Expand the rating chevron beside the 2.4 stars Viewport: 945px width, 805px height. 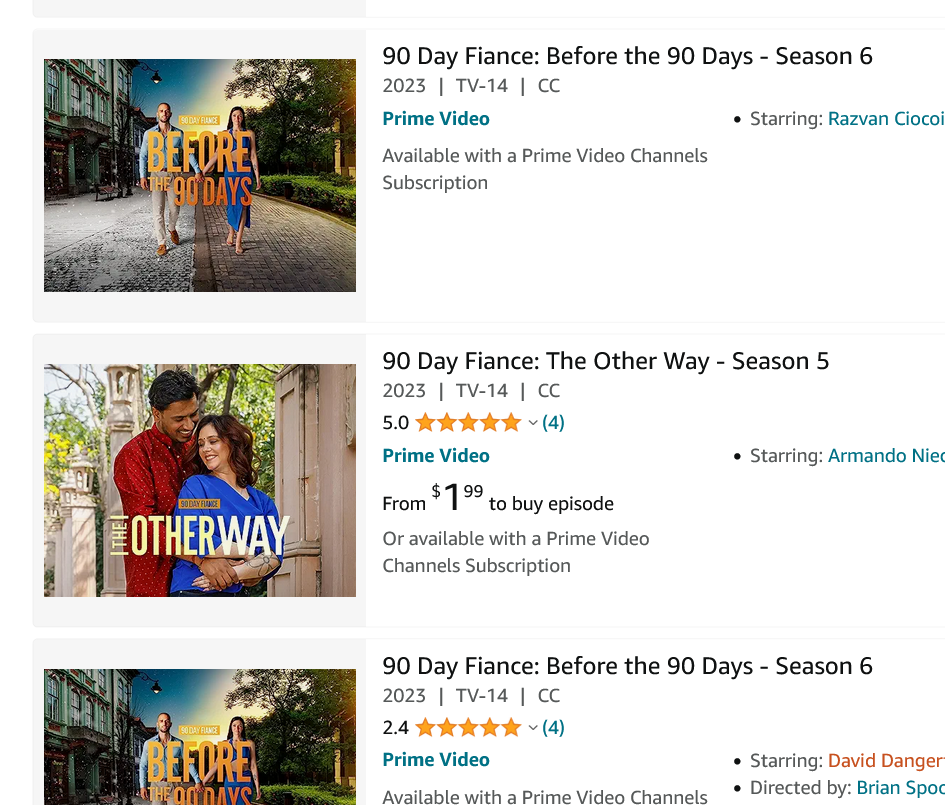[x=533, y=728]
